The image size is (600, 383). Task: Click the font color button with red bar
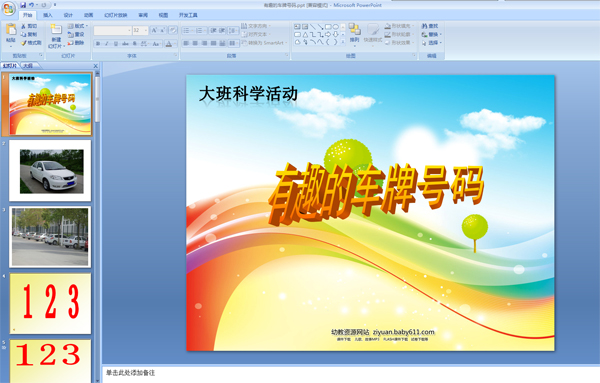click(169, 44)
